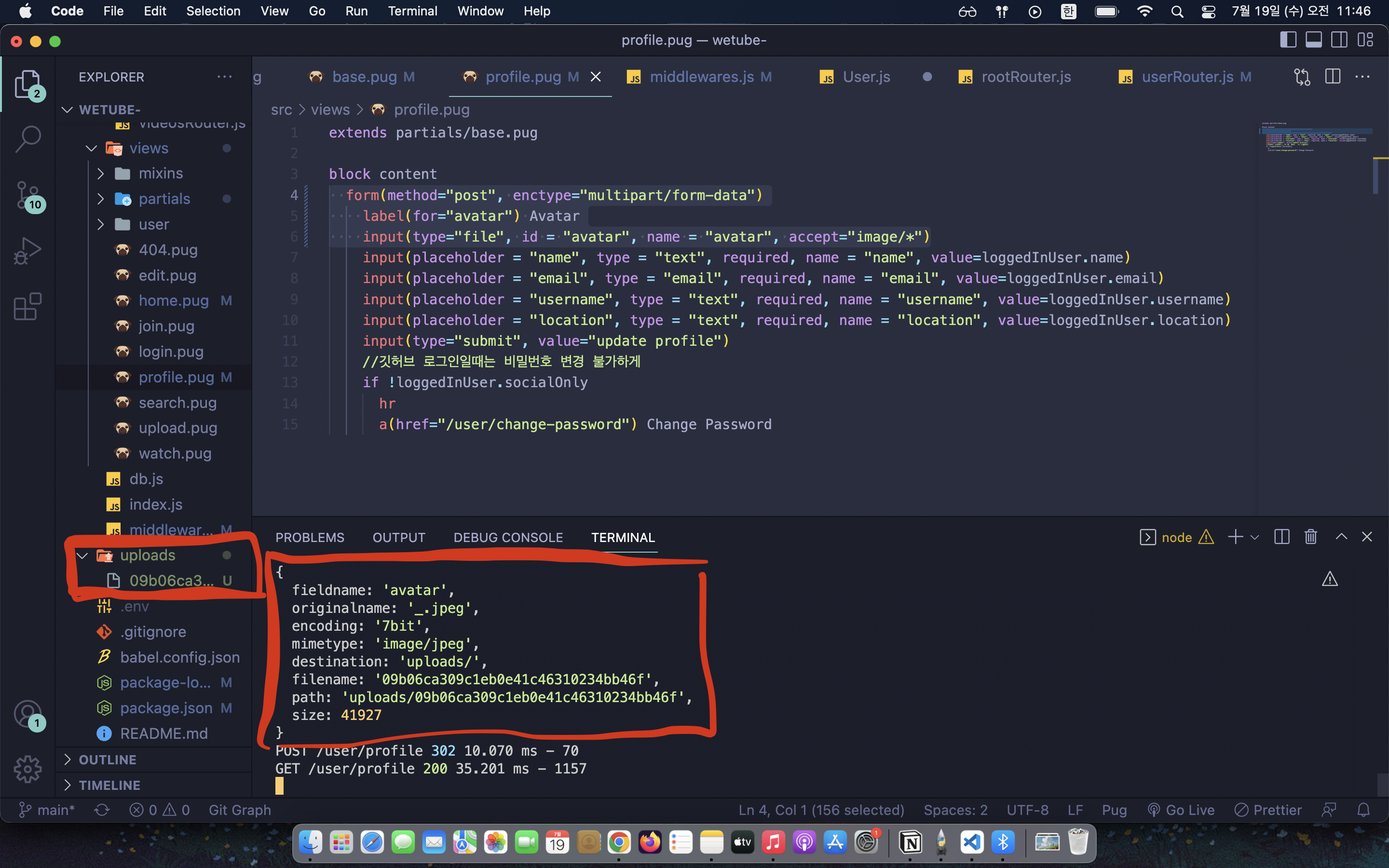
Task: Click the main* git branch indicator
Action: click(47, 810)
